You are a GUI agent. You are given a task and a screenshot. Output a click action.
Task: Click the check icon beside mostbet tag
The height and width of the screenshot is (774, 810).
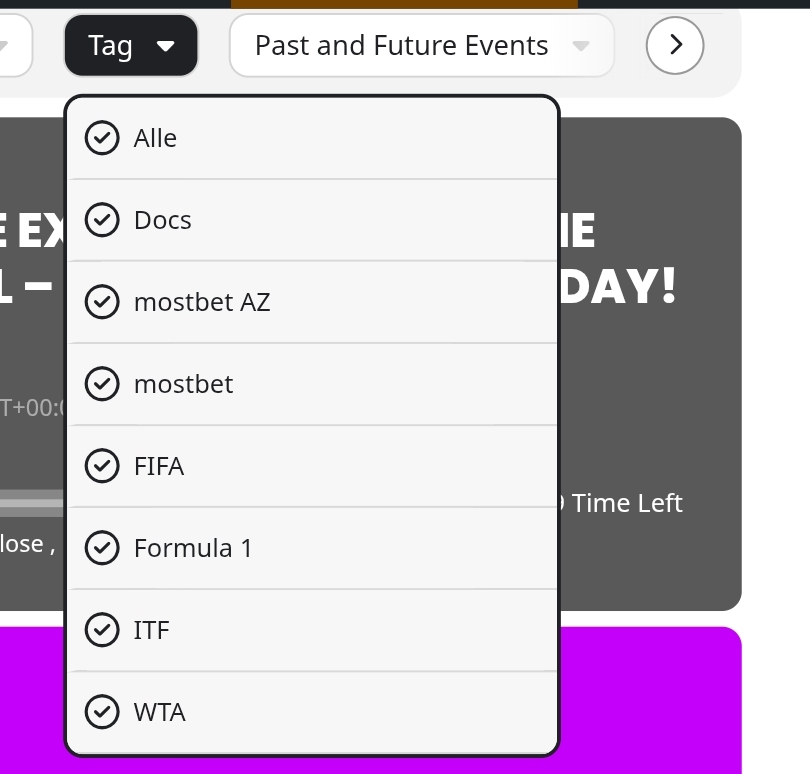[x=102, y=384]
